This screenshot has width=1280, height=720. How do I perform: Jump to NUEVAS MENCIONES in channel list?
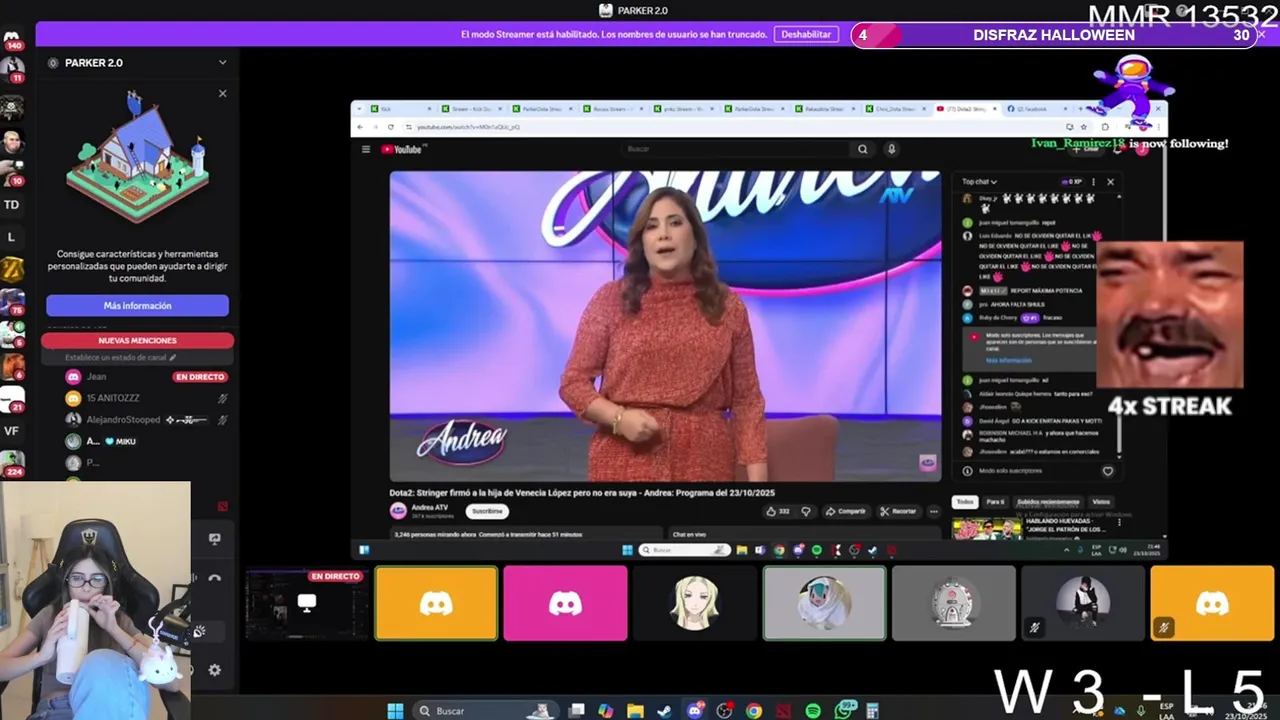(x=137, y=341)
